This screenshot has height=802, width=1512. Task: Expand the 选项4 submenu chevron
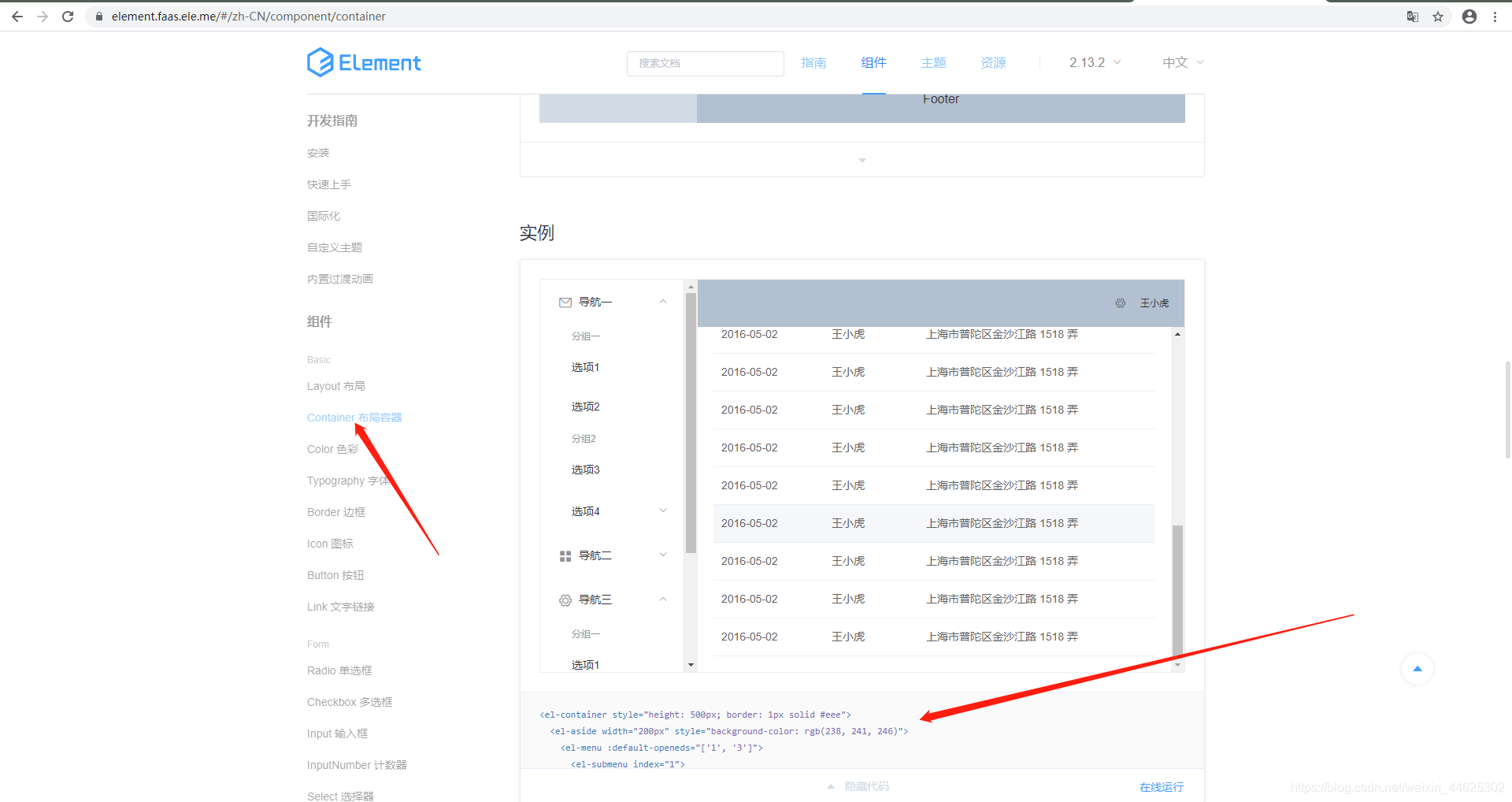(x=663, y=511)
